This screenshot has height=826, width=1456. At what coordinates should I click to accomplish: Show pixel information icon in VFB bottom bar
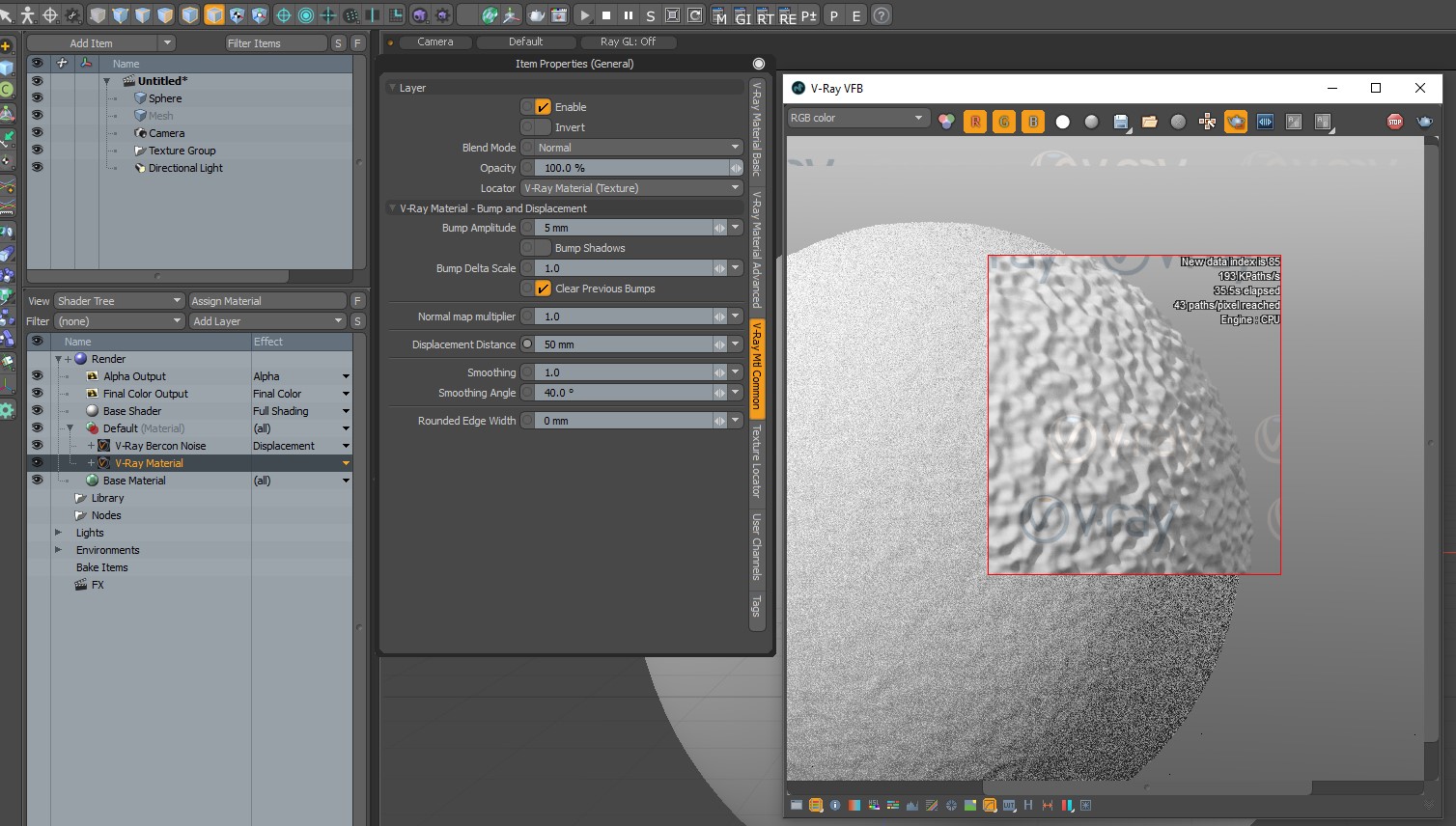(834, 805)
